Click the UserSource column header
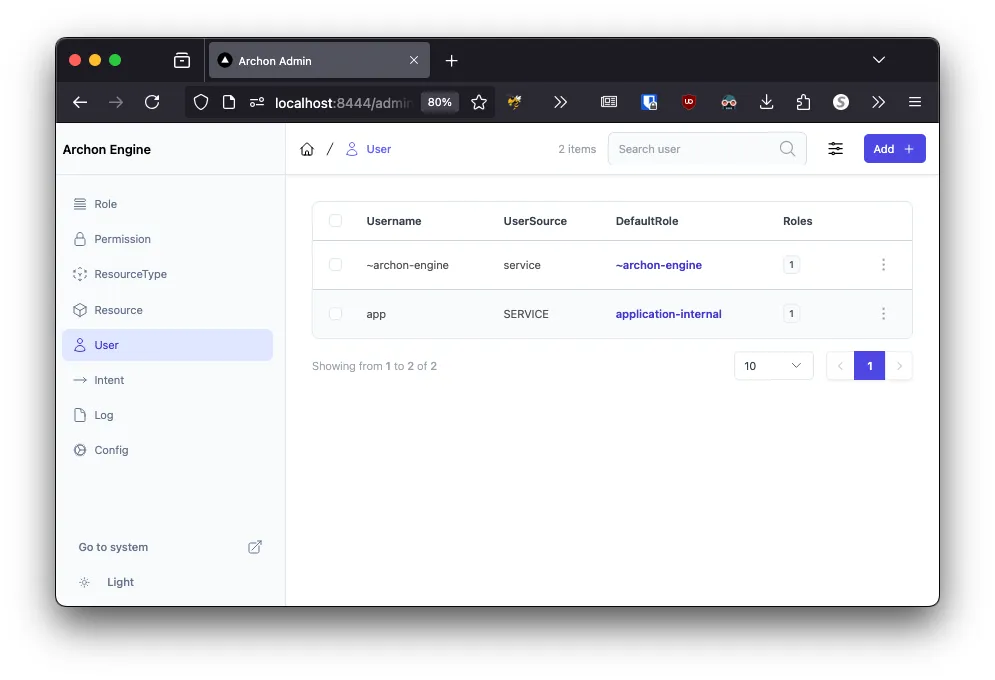The width and height of the screenshot is (995, 680). point(535,221)
